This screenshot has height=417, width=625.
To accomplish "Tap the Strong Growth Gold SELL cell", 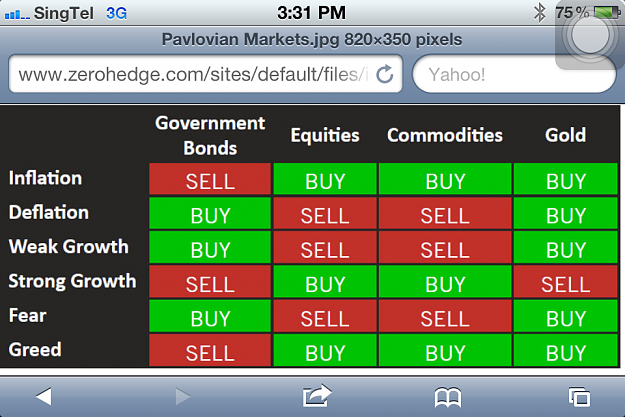I will coord(565,282).
